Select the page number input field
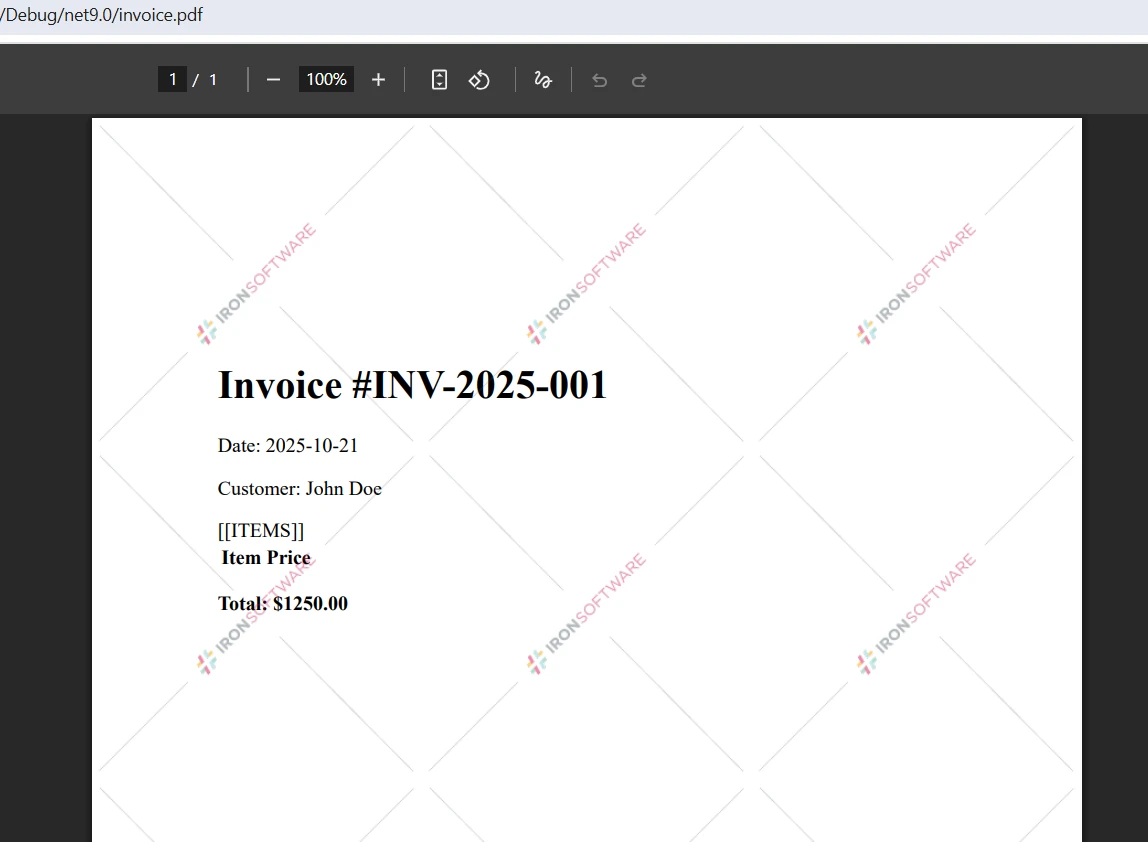The height and width of the screenshot is (842, 1148). [x=172, y=79]
